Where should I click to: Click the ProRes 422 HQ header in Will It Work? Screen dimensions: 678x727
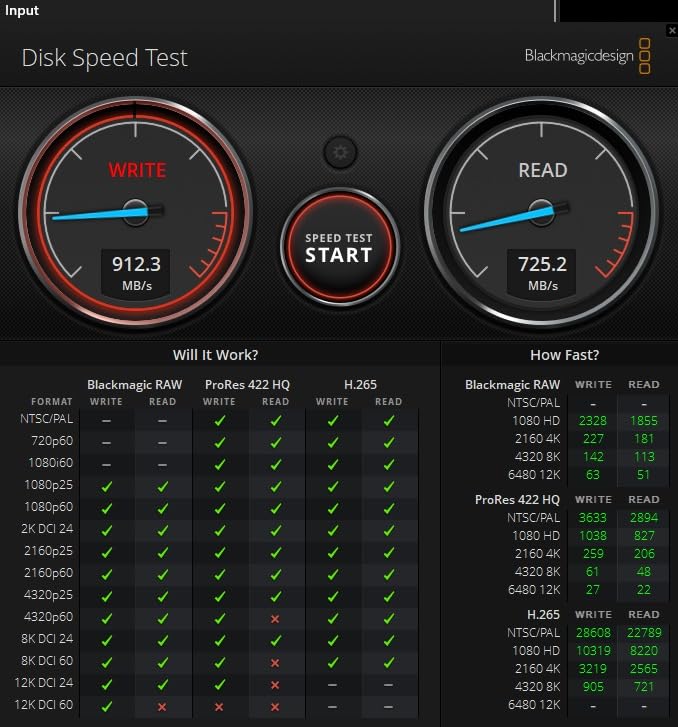[x=247, y=385]
